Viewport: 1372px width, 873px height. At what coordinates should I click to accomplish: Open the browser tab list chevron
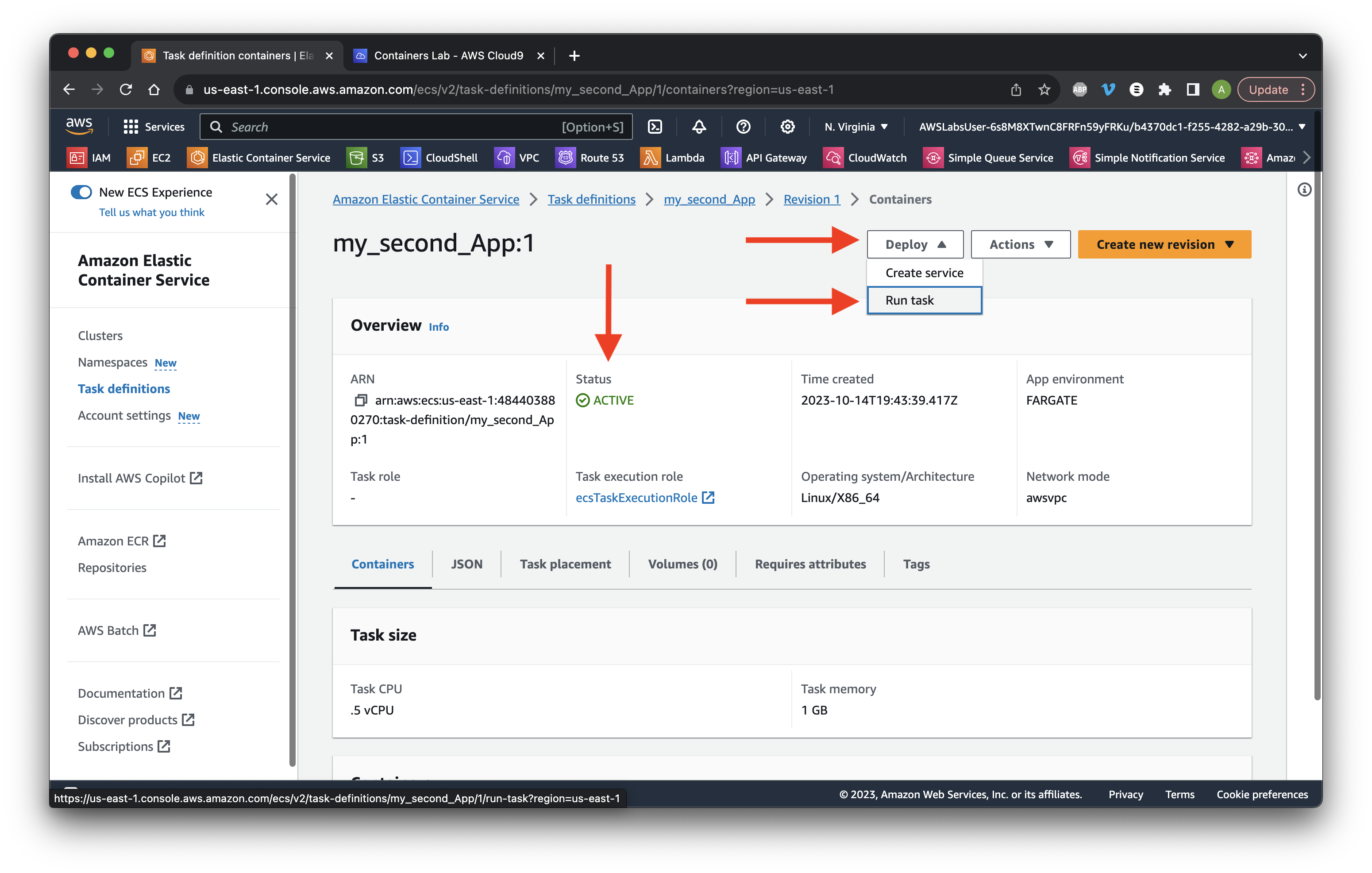[x=1303, y=56]
